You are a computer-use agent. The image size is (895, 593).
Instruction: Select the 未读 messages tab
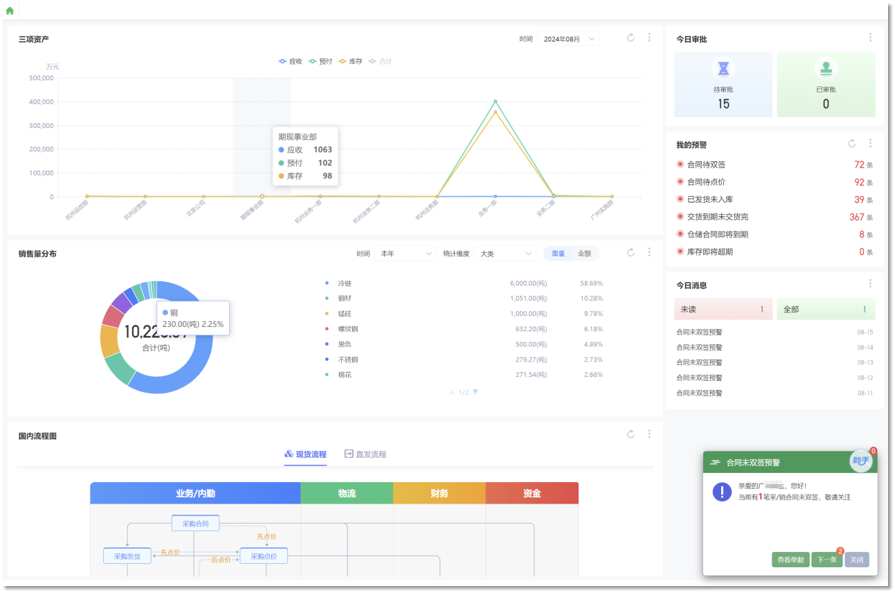(722, 309)
